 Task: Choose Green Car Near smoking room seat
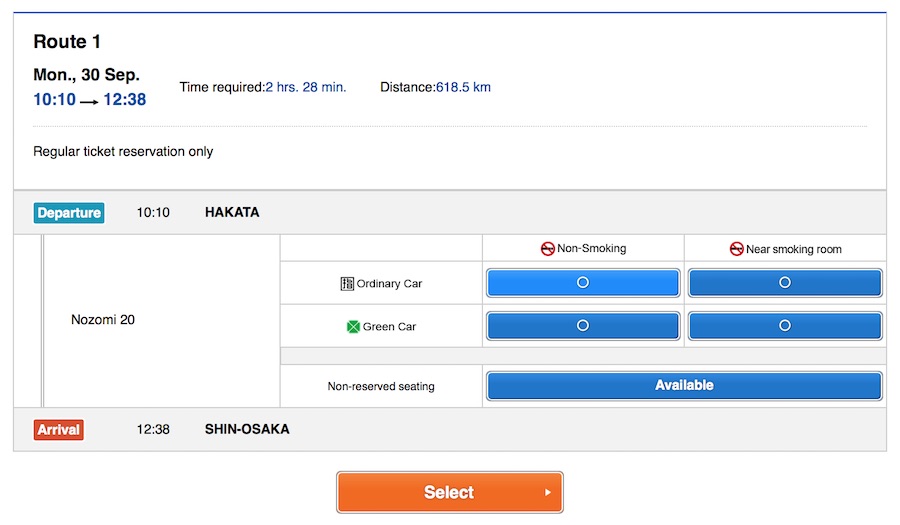(785, 326)
